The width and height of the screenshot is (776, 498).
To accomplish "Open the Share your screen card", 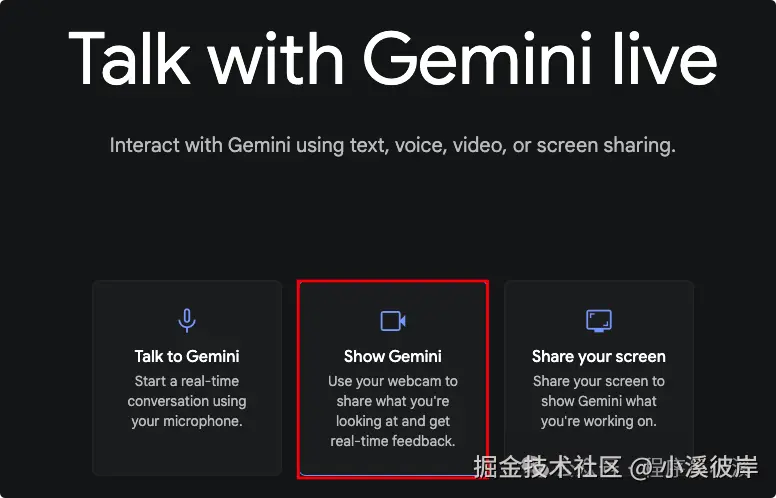I will point(599,378).
